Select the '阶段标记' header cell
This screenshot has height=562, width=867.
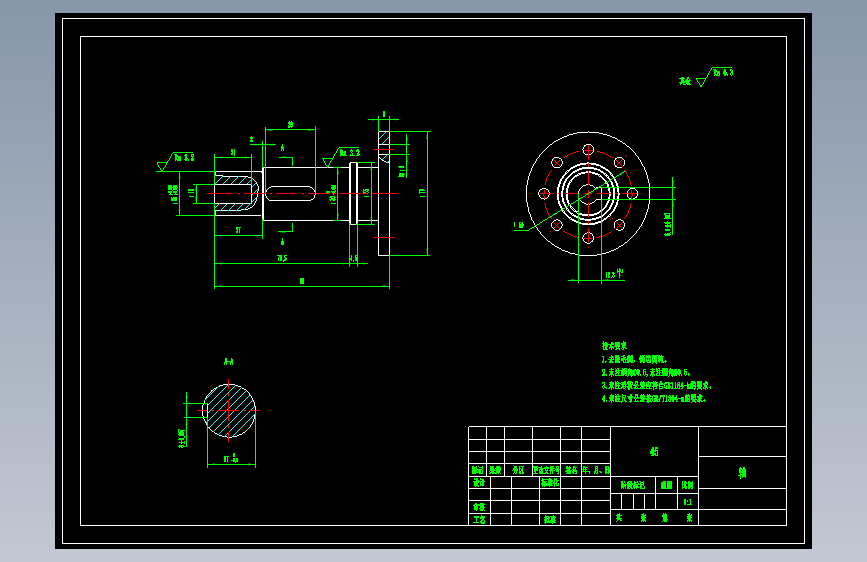(633, 485)
